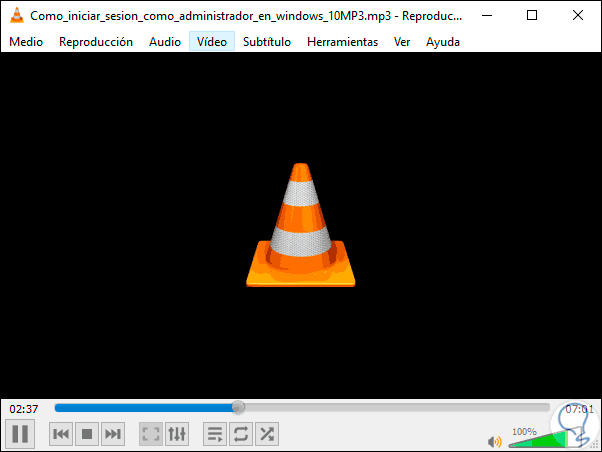Screen dimensions: 602x452
Task: Open the Medio menu
Action: [x=26, y=41]
